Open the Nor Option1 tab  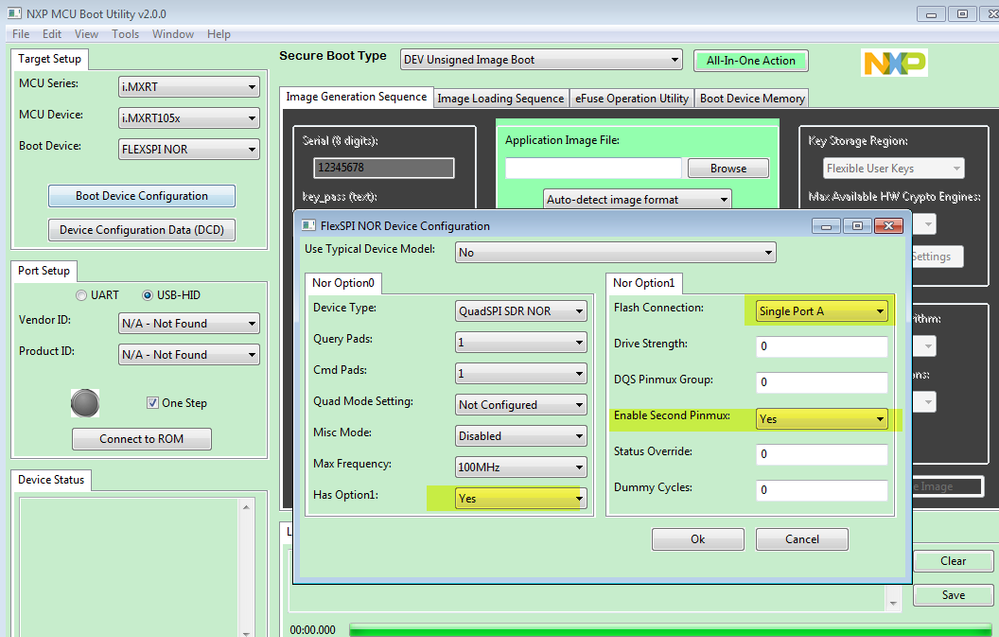643,283
